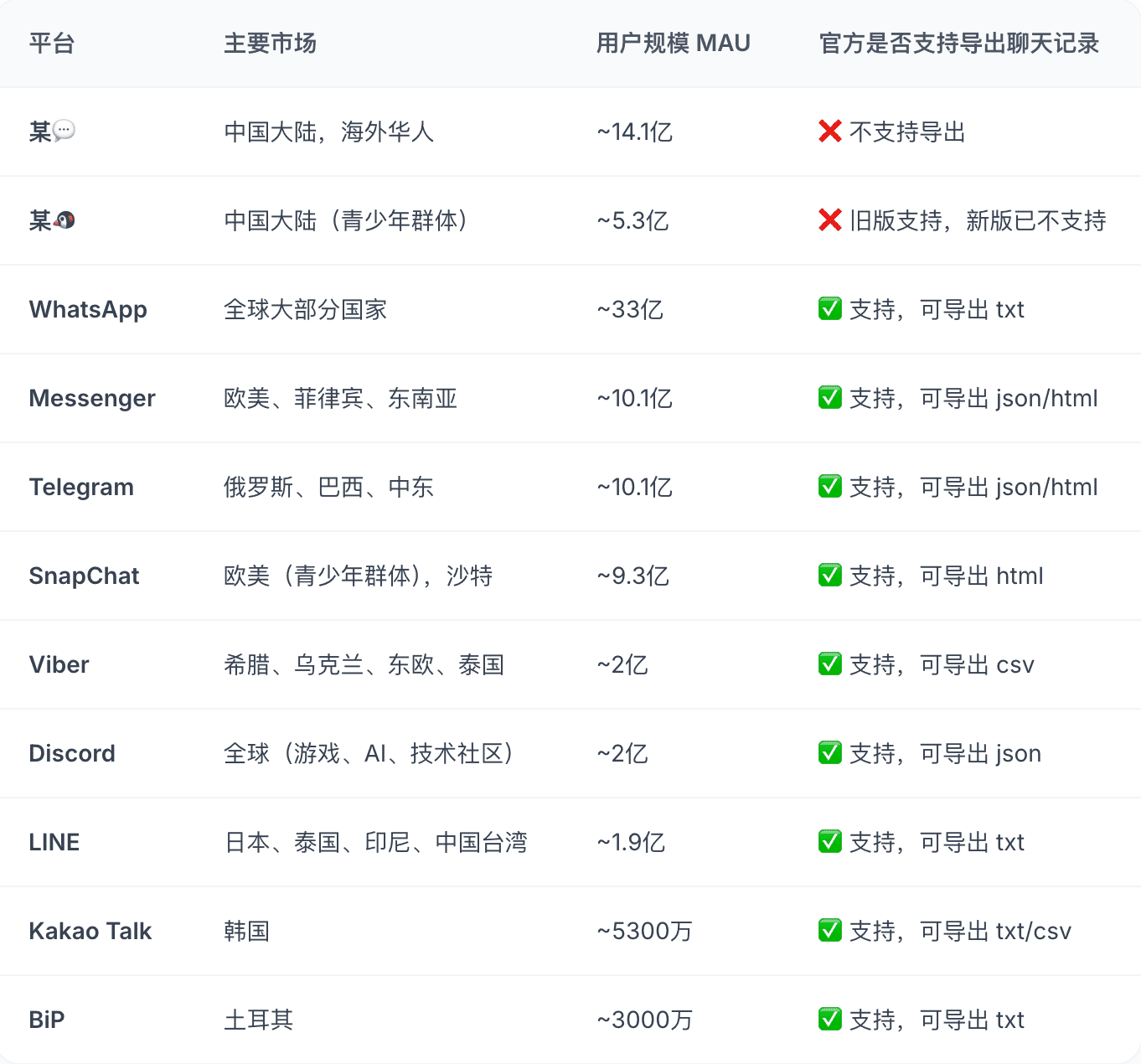Click the green check in BiP row

pos(829,1020)
